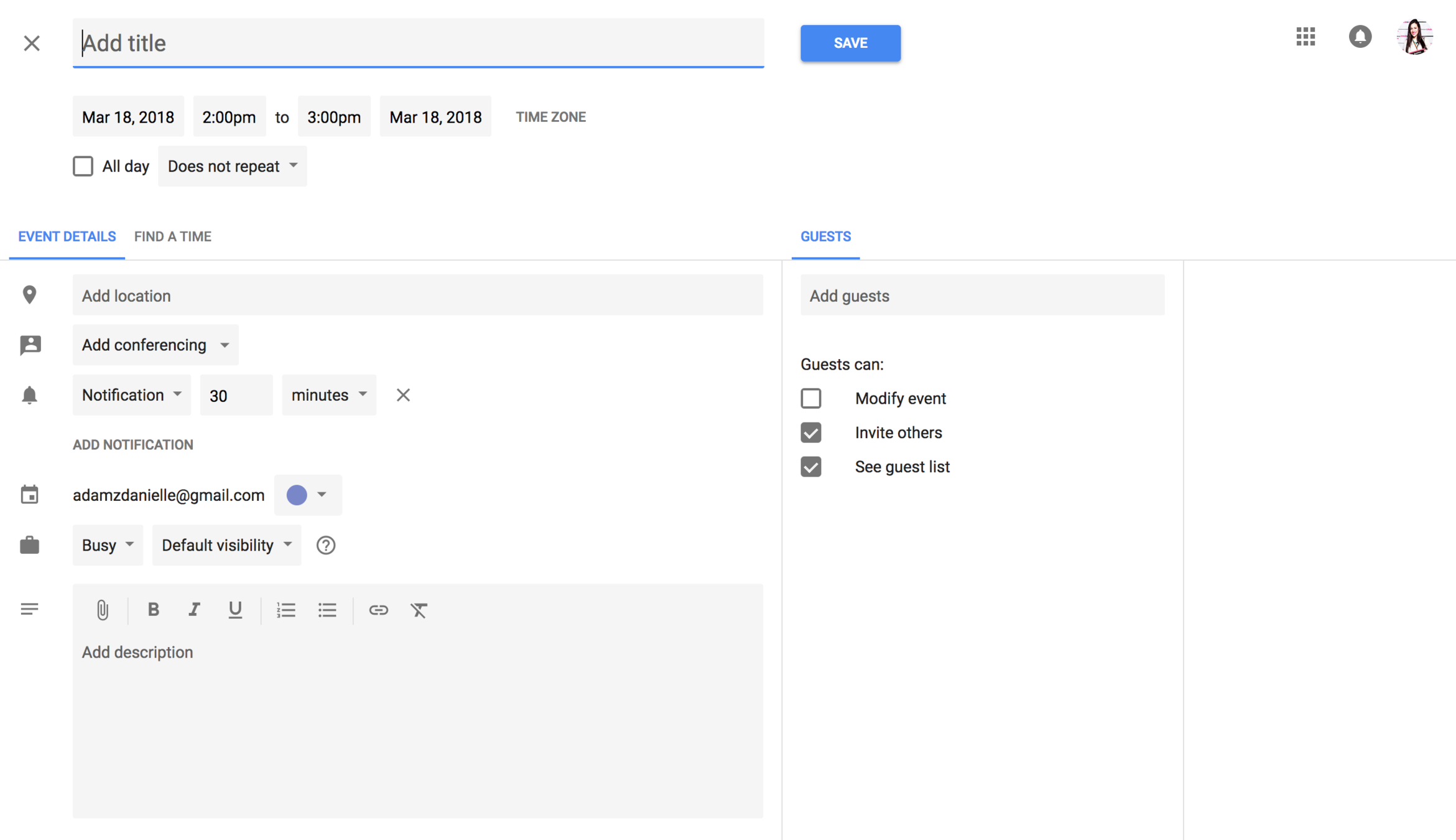Click the Add guests input field

pos(982,296)
